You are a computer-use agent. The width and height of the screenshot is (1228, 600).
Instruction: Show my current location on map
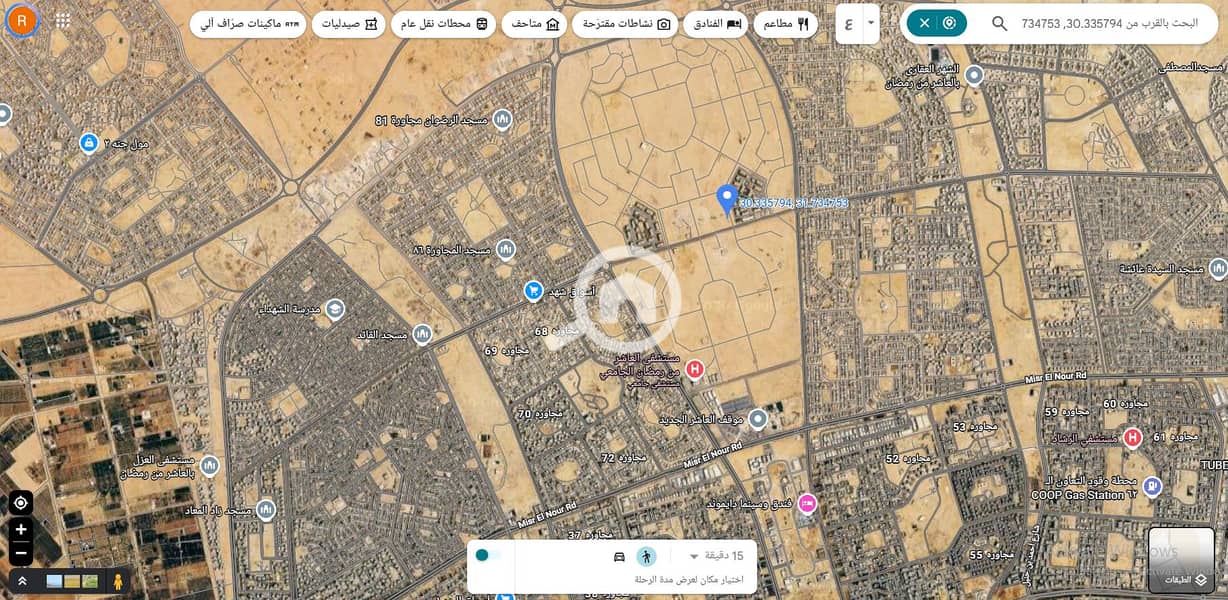21,503
